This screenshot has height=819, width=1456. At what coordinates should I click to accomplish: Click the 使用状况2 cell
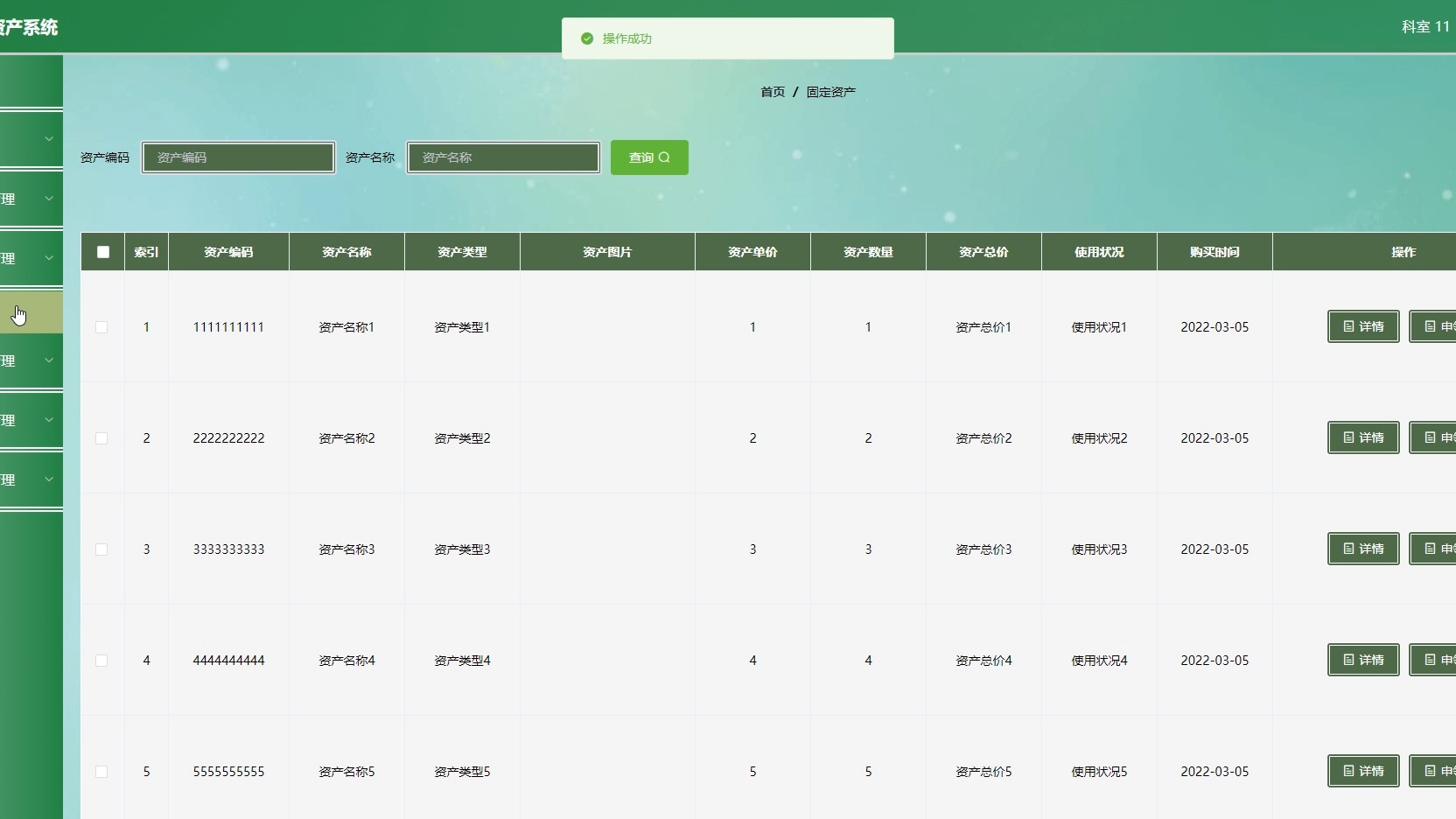point(1099,438)
